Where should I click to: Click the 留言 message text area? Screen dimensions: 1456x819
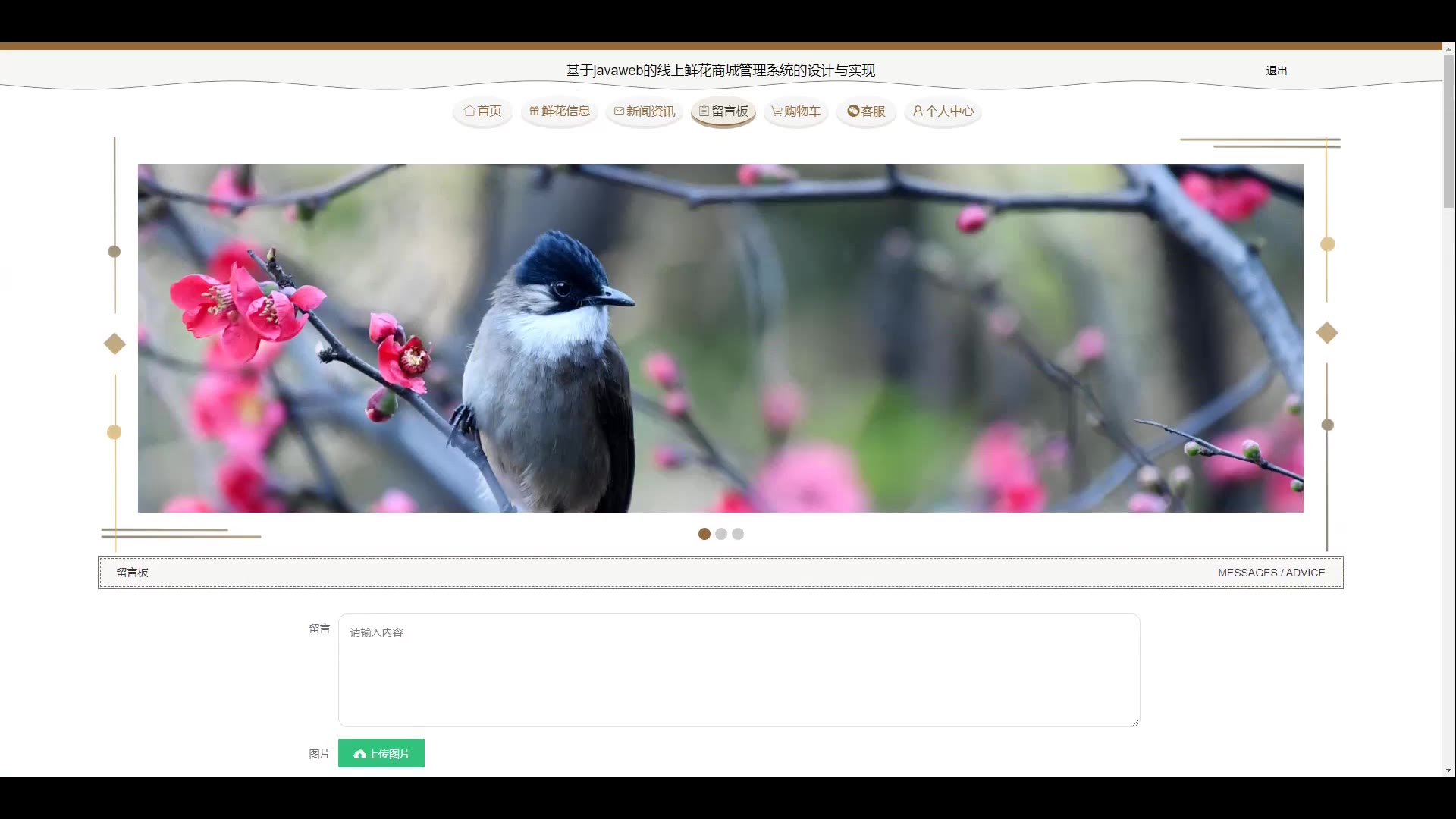click(x=739, y=670)
